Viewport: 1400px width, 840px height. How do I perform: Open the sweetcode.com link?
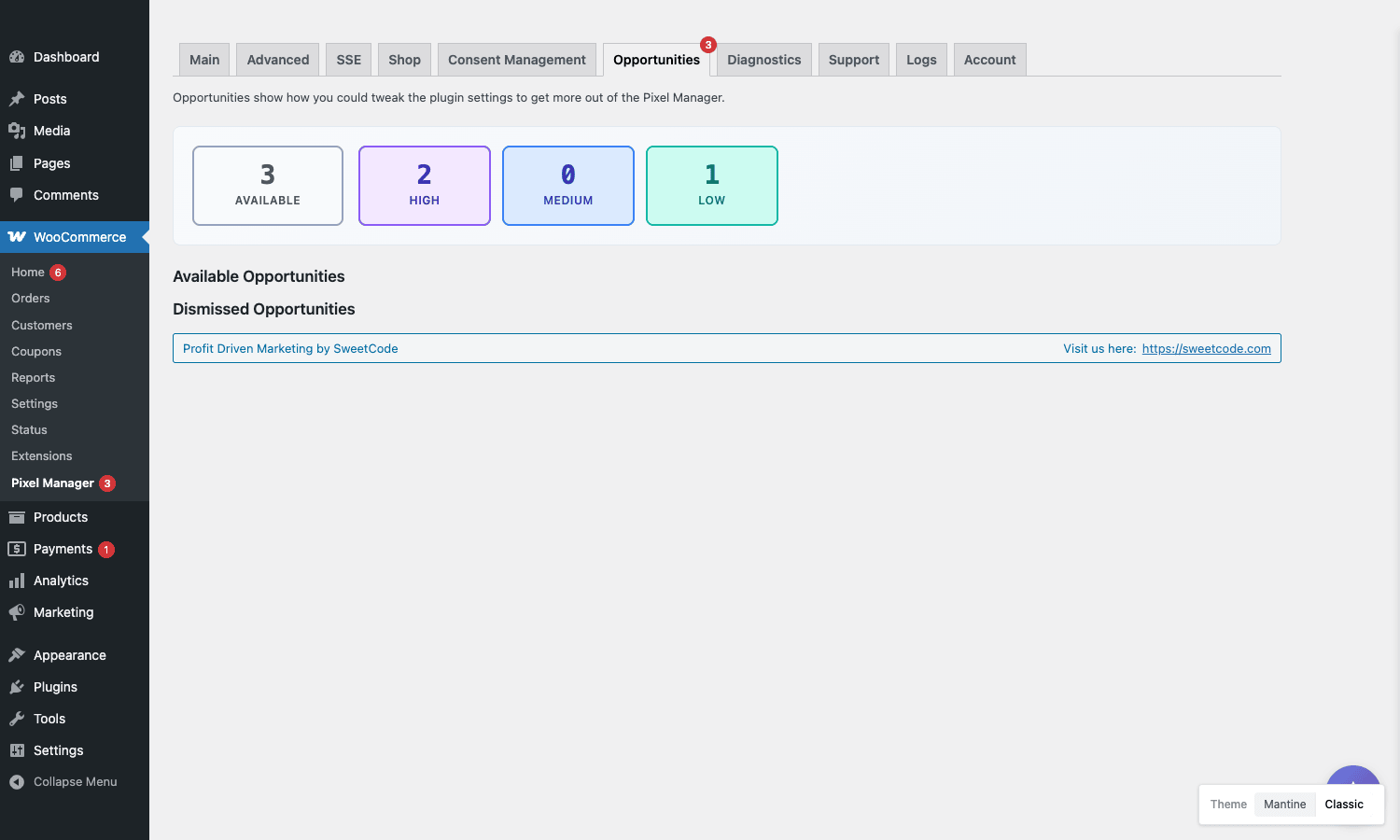pyautogui.click(x=1206, y=348)
